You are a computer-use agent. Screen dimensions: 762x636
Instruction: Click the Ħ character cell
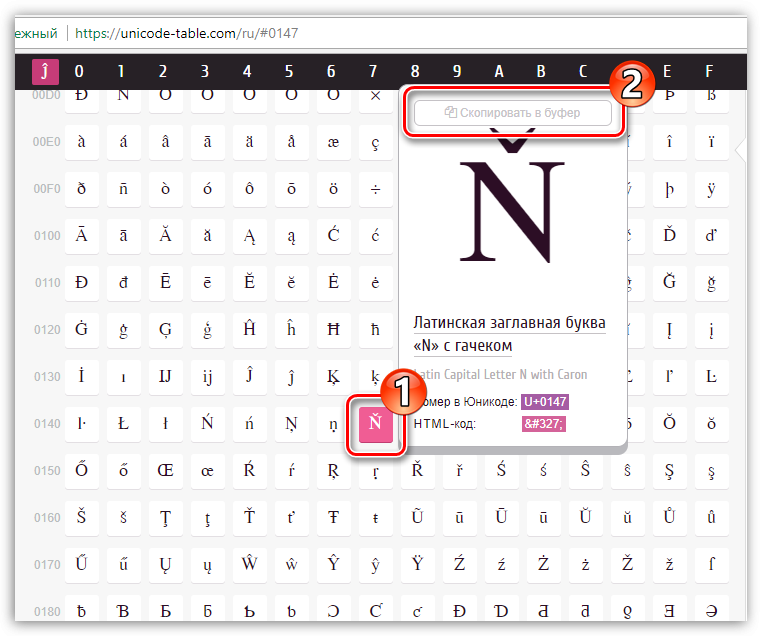(x=333, y=330)
